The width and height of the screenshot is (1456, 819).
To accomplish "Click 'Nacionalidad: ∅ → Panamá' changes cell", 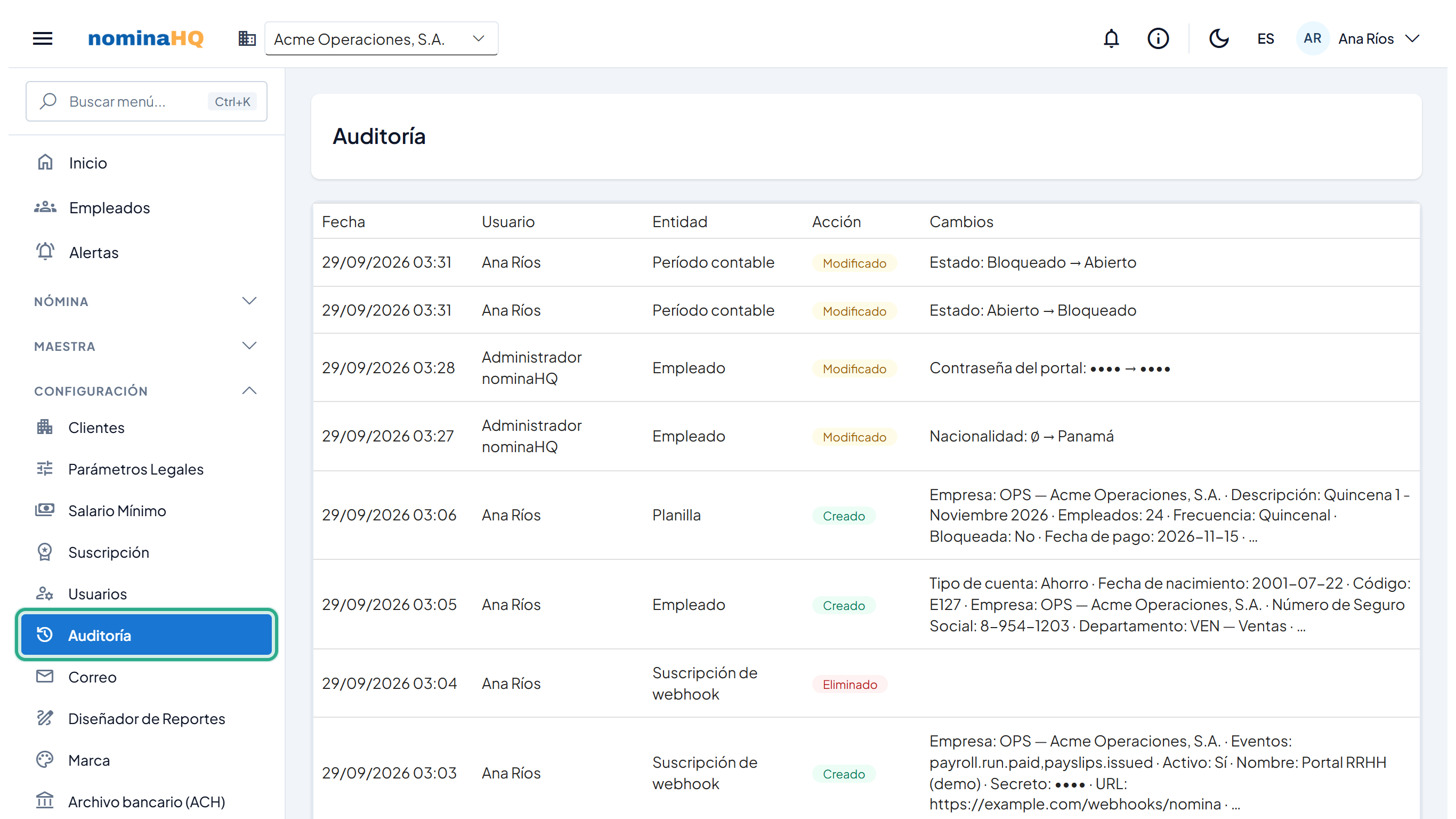I will (x=1021, y=436).
